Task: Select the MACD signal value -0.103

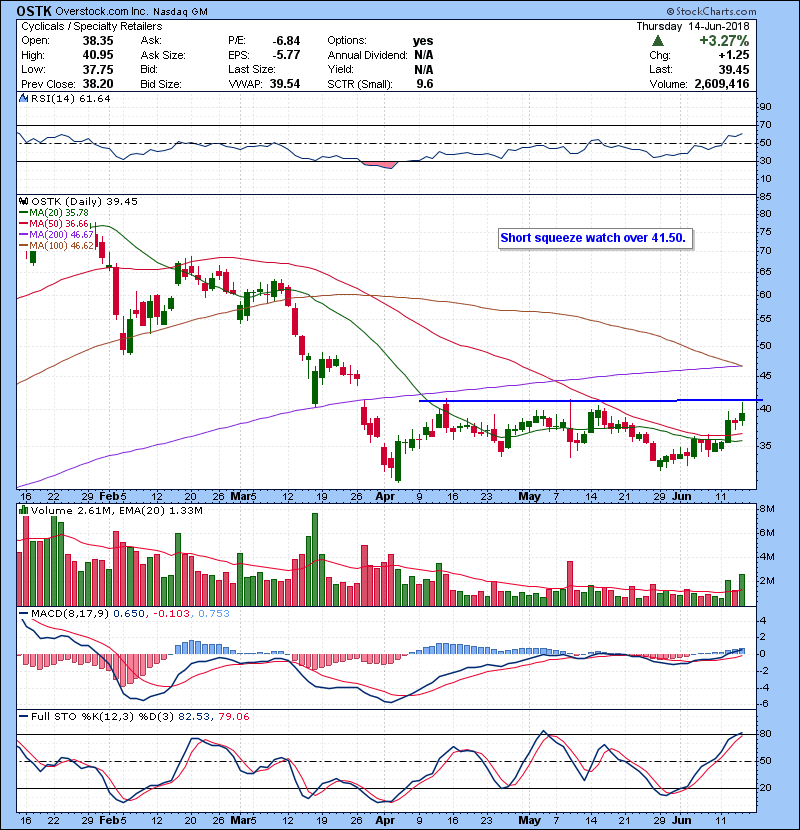Action: click(172, 613)
